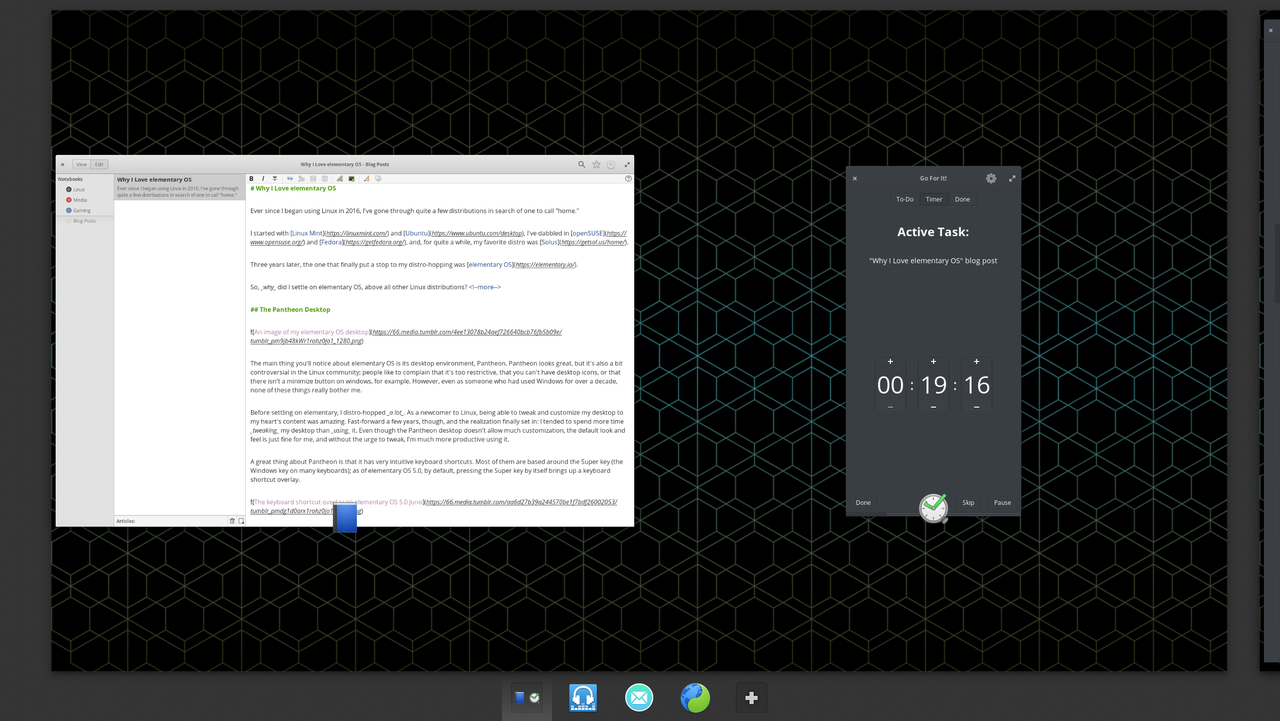The width and height of the screenshot is (1280, 721).
Task: Launch the web browser globe in dock
Action: coord(695,697)
